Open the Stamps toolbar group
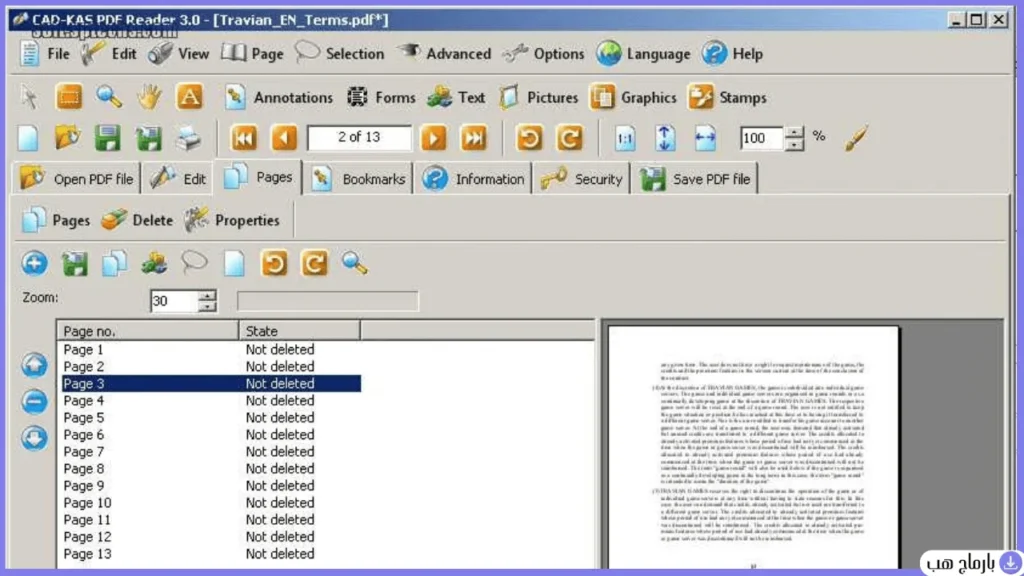 pyautogui.click(x=728, y=97)
